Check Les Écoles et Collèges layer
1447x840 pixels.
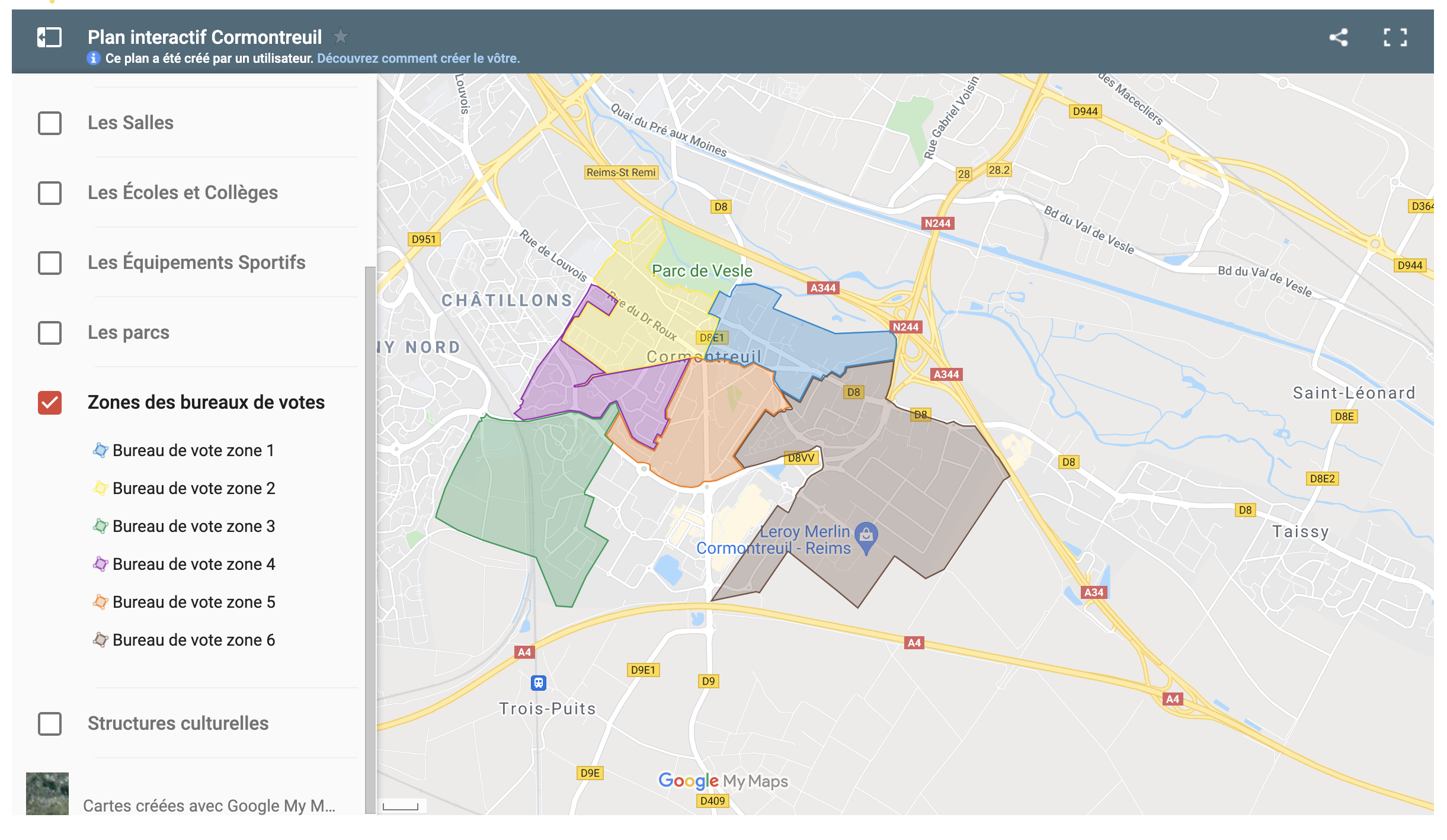tap(50, 193)
